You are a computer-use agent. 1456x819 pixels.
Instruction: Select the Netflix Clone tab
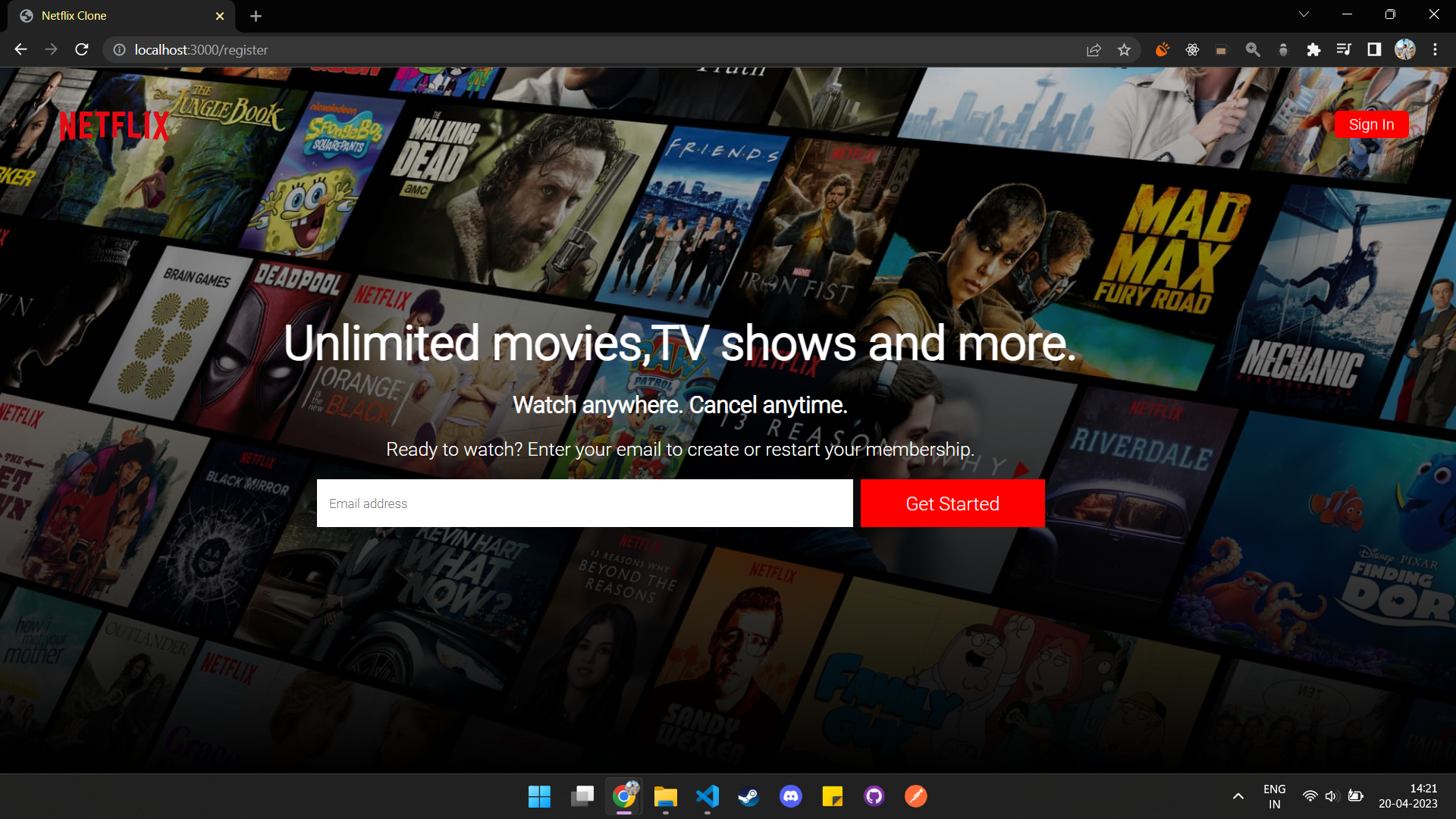coord(121,16)
